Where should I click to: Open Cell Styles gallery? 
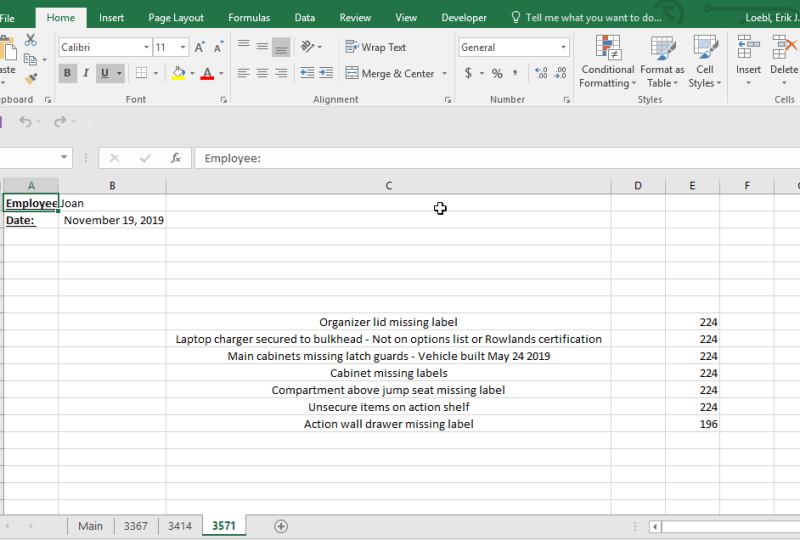pyautogui.click(x=705, y=61)
